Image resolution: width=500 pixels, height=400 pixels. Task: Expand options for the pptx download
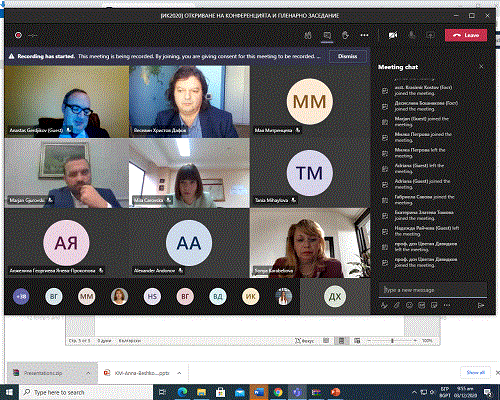179,373
